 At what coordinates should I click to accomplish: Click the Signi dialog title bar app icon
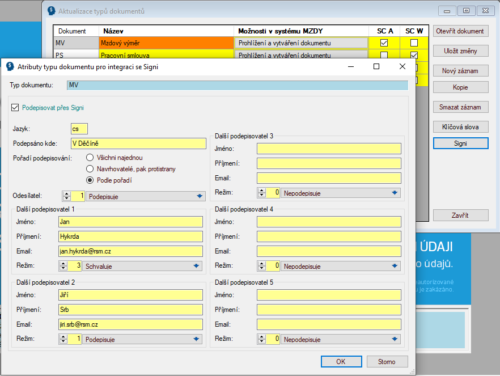[10, 66]
